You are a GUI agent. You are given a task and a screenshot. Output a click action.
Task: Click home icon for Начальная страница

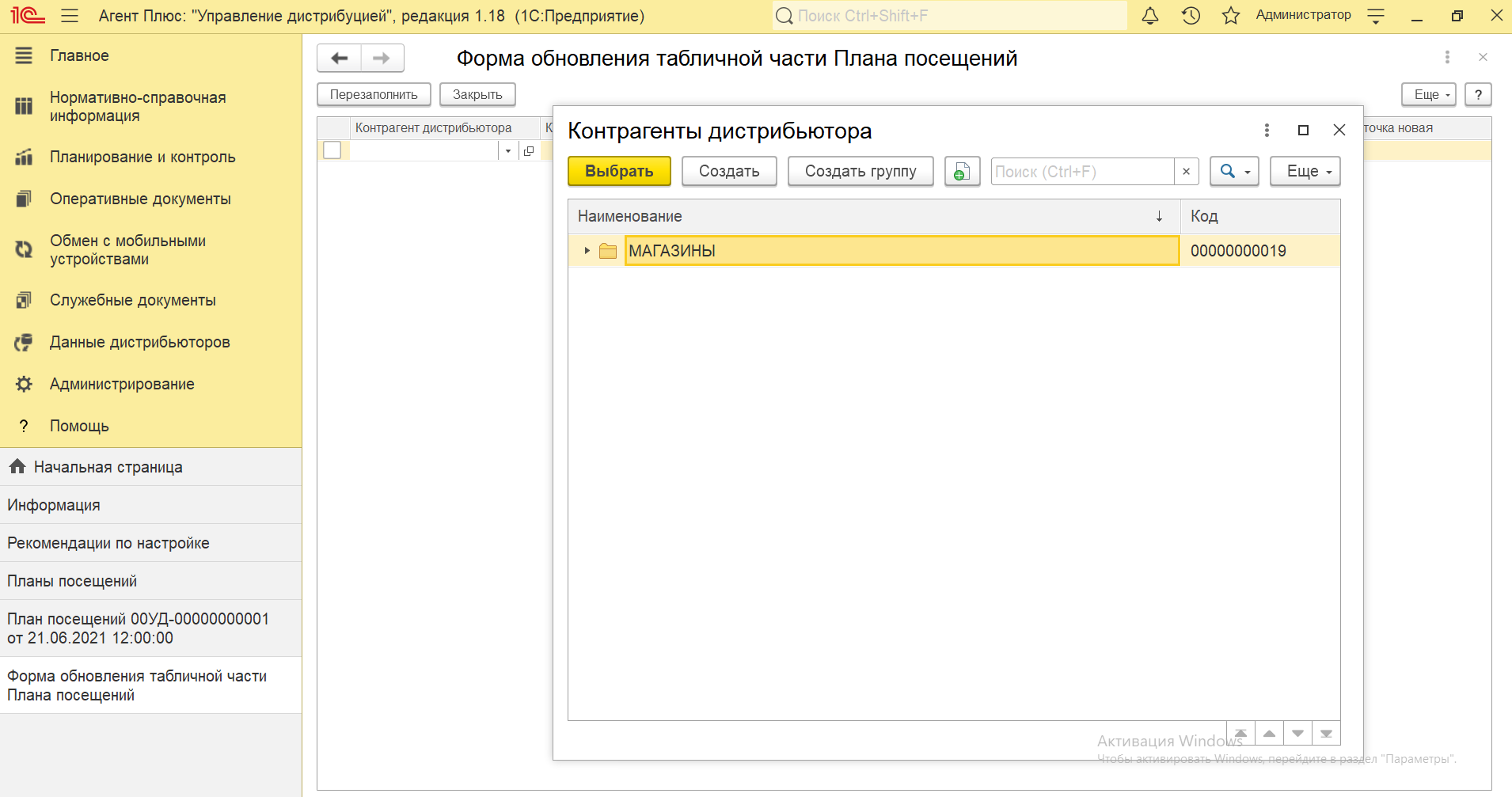tap(17, 467)
